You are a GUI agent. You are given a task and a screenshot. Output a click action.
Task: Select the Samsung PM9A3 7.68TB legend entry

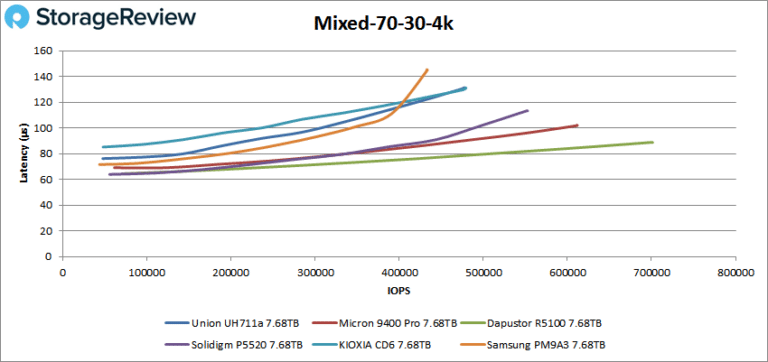[534, 345]
